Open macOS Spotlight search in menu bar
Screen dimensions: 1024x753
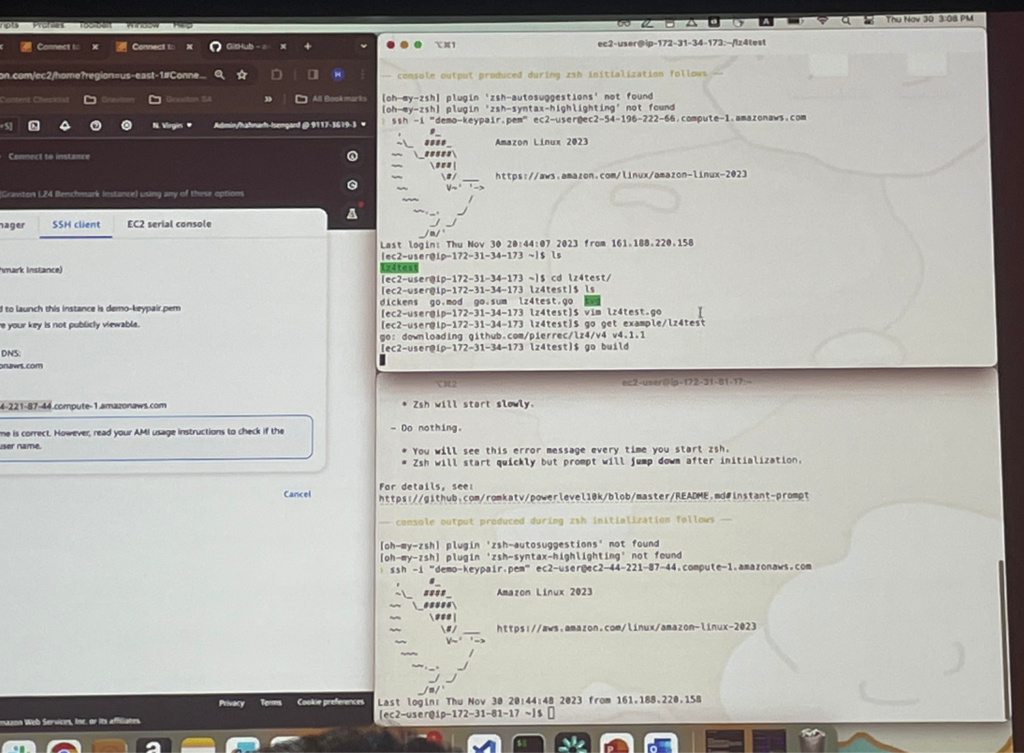point(846,19)
